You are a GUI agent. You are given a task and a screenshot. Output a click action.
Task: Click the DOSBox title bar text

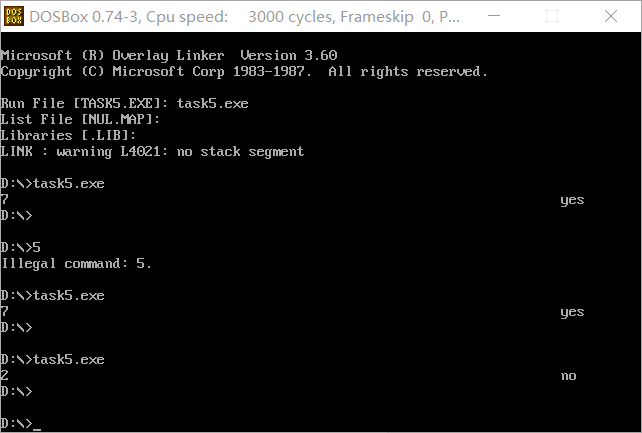(244, 17)
